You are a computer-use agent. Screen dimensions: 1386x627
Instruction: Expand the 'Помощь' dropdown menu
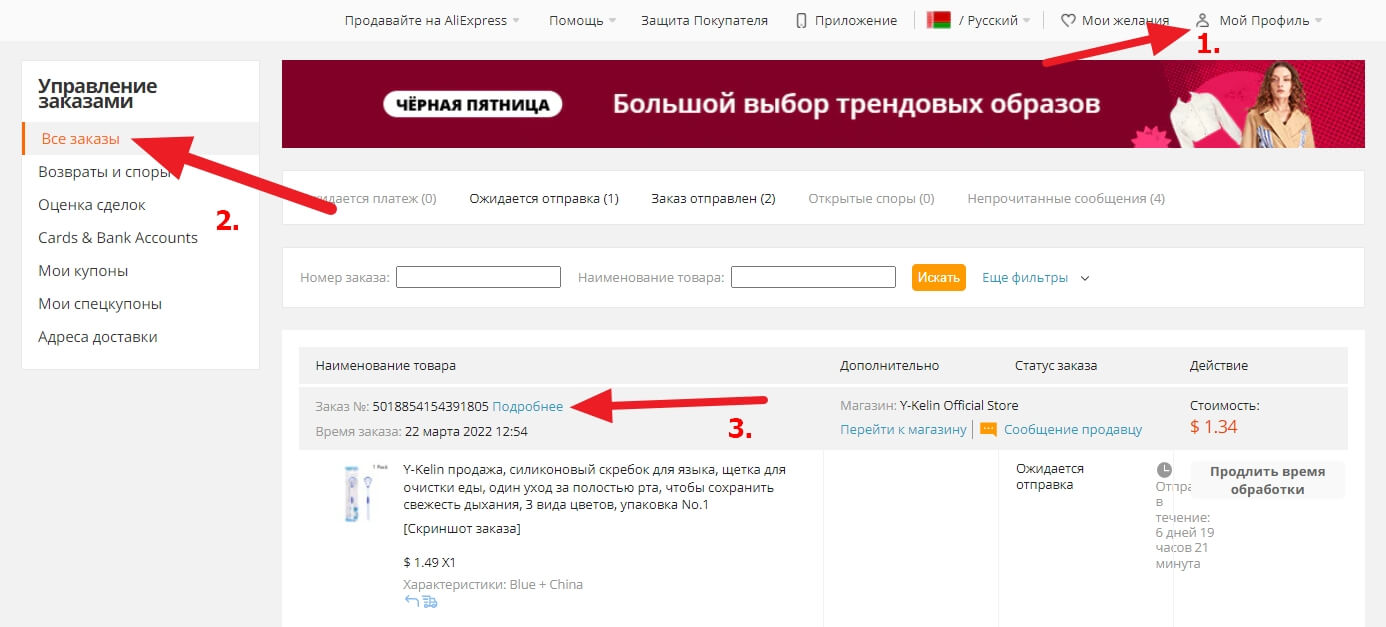pos(582,20)
